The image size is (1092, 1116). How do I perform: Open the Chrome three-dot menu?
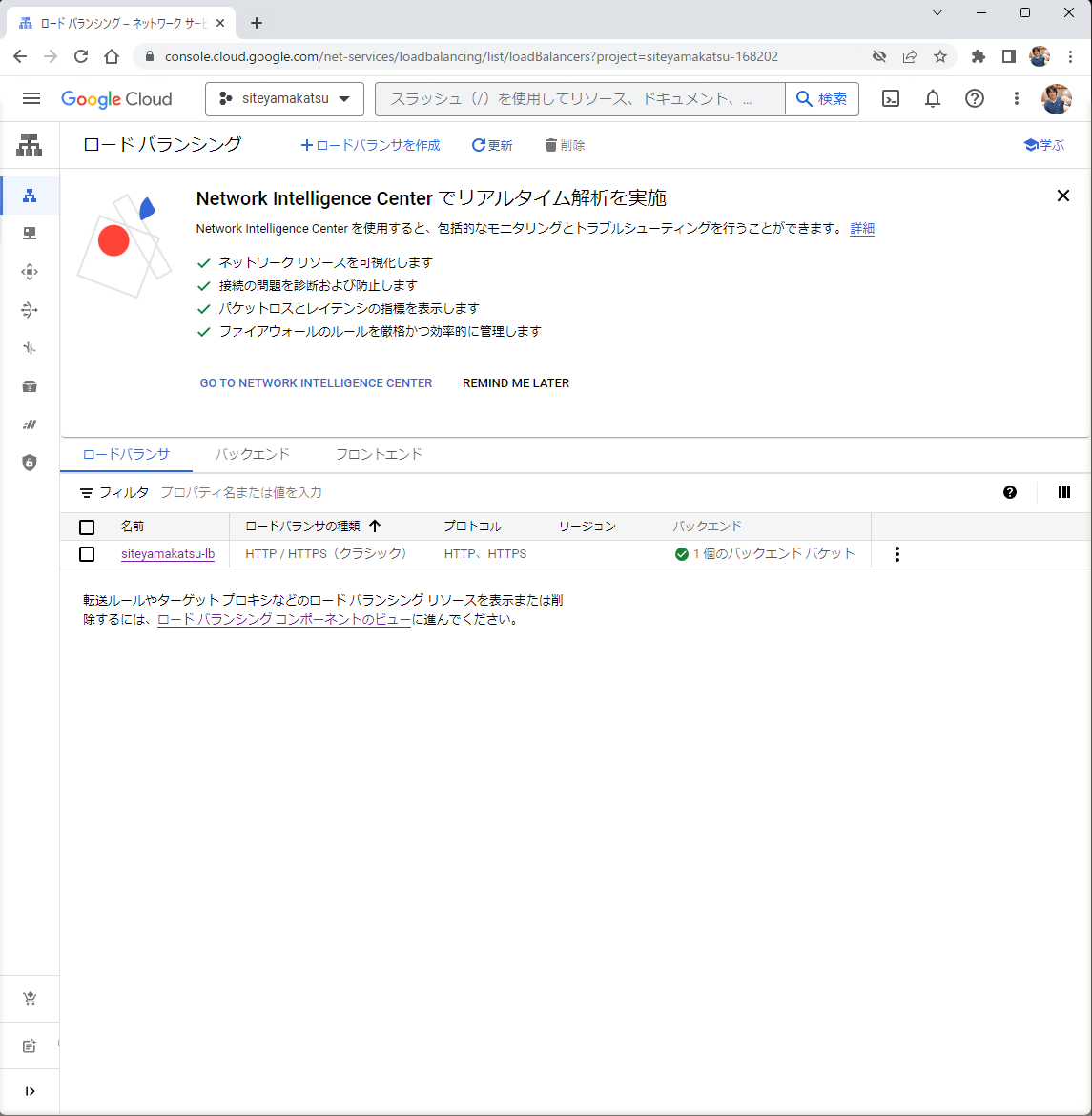click(1070, 56)
